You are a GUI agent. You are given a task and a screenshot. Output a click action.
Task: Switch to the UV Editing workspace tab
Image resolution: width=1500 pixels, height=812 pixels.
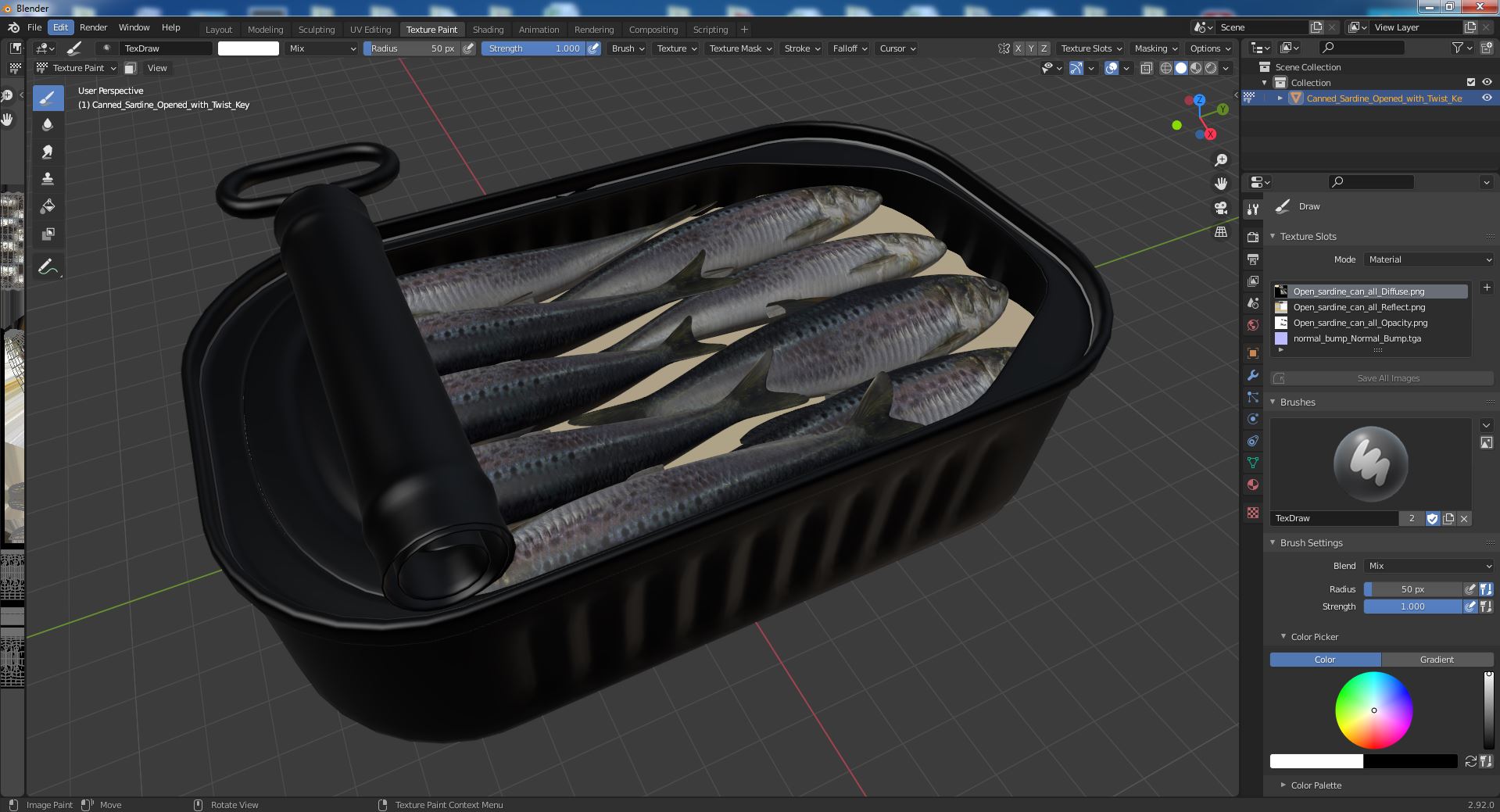(x=370, y=30)
